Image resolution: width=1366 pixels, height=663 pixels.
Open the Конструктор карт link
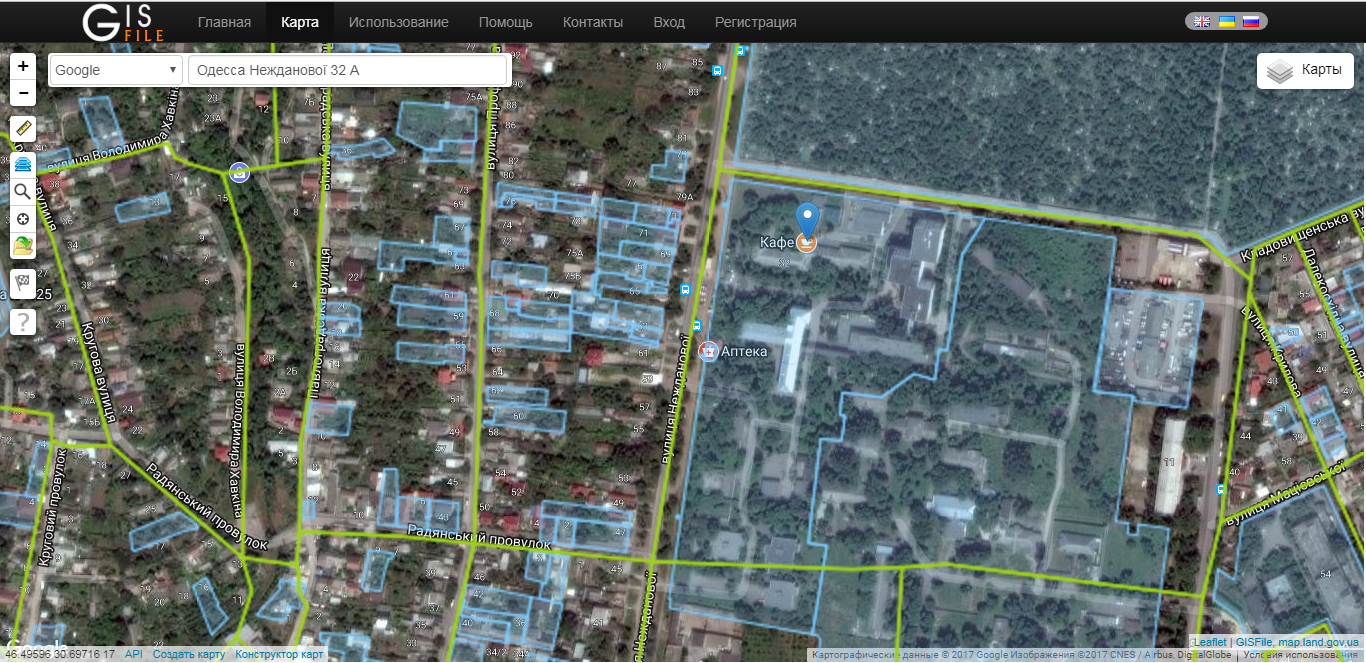tap(279, 655)
